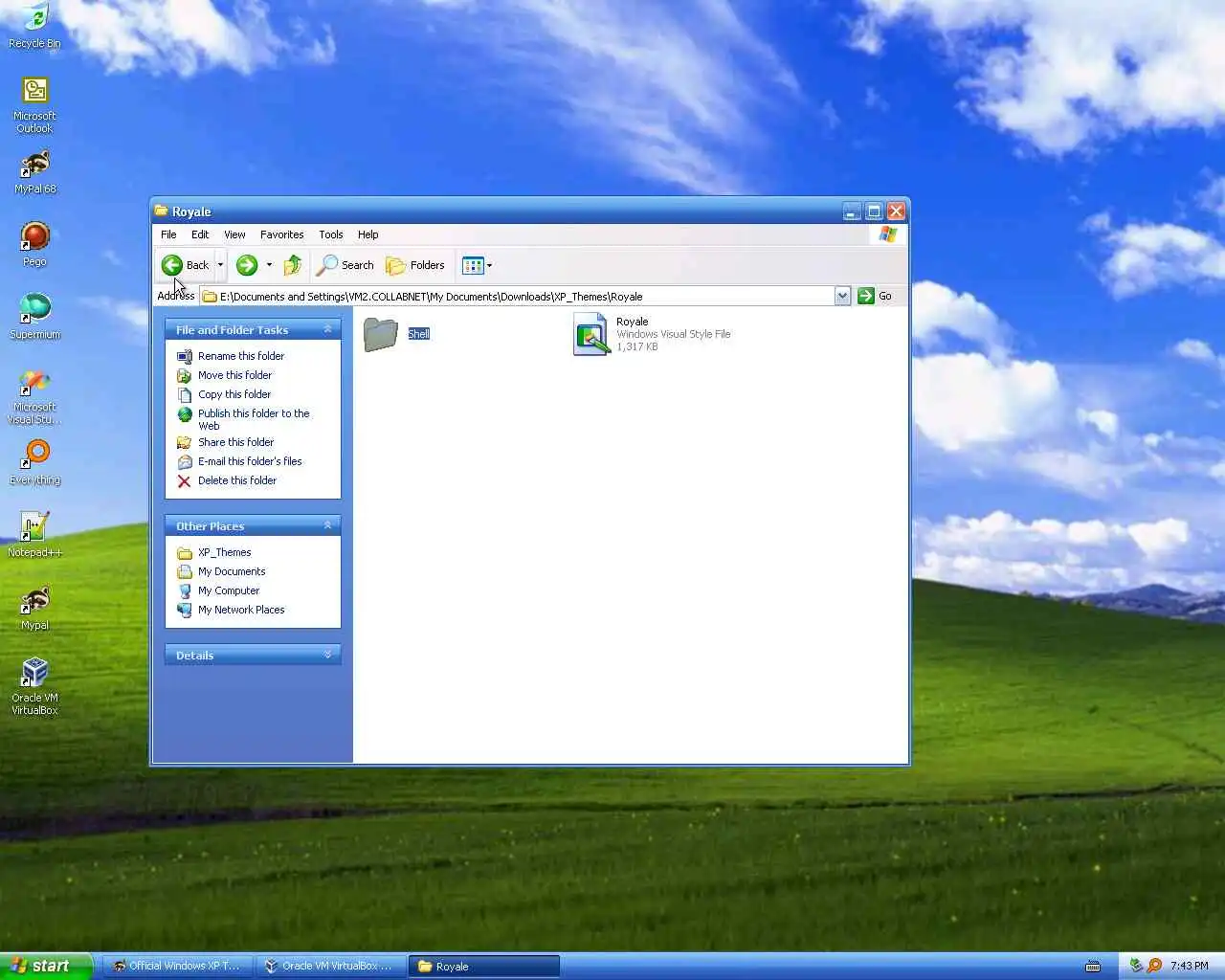This screenshot has height=980, width=1225.
Task: Switch to Oracle VM VirtualBox taskbar item
Action: (330, 966)
